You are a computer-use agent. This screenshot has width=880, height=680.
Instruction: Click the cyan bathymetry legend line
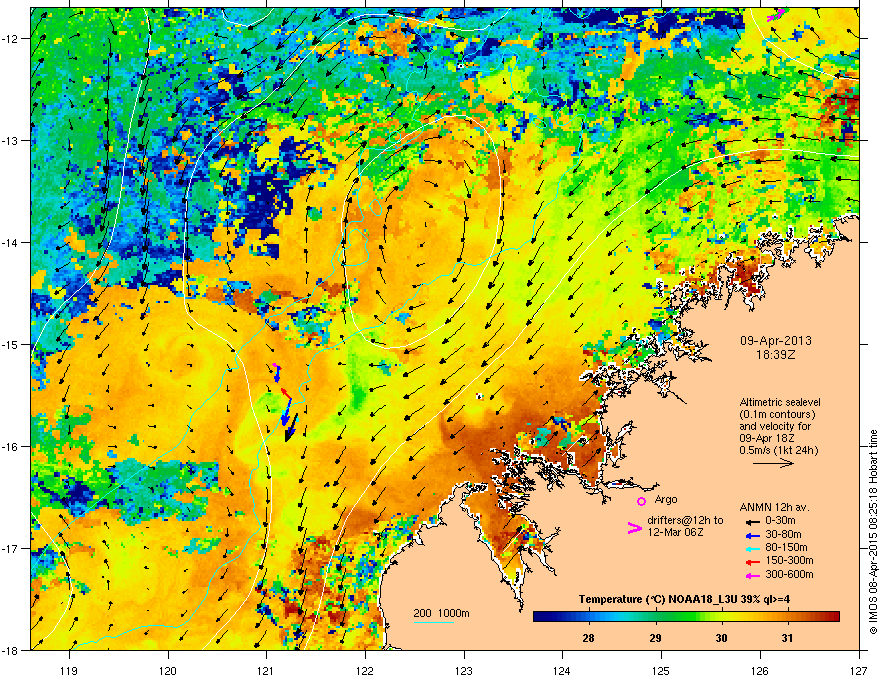click(434, 622)
